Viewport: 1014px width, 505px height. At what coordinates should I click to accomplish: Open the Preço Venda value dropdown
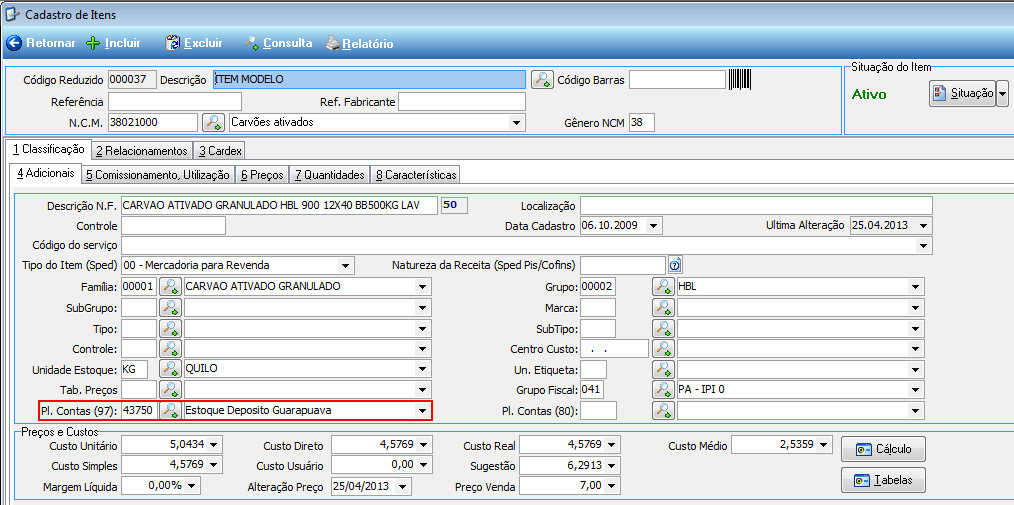(x=611, y=486)
